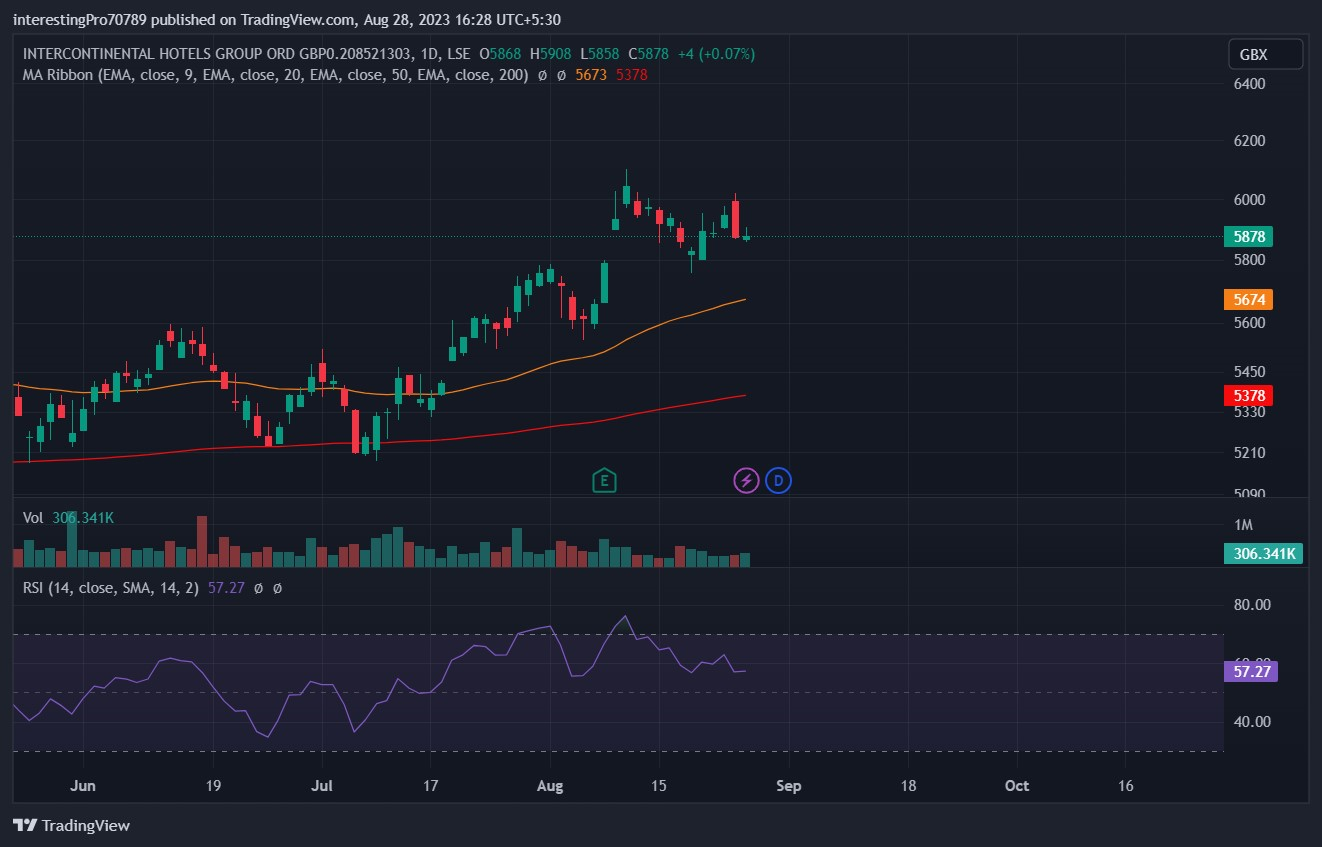Click the open price O5868
The width and height of the screenshot is (1322, 847).
[x=500, y=54]
